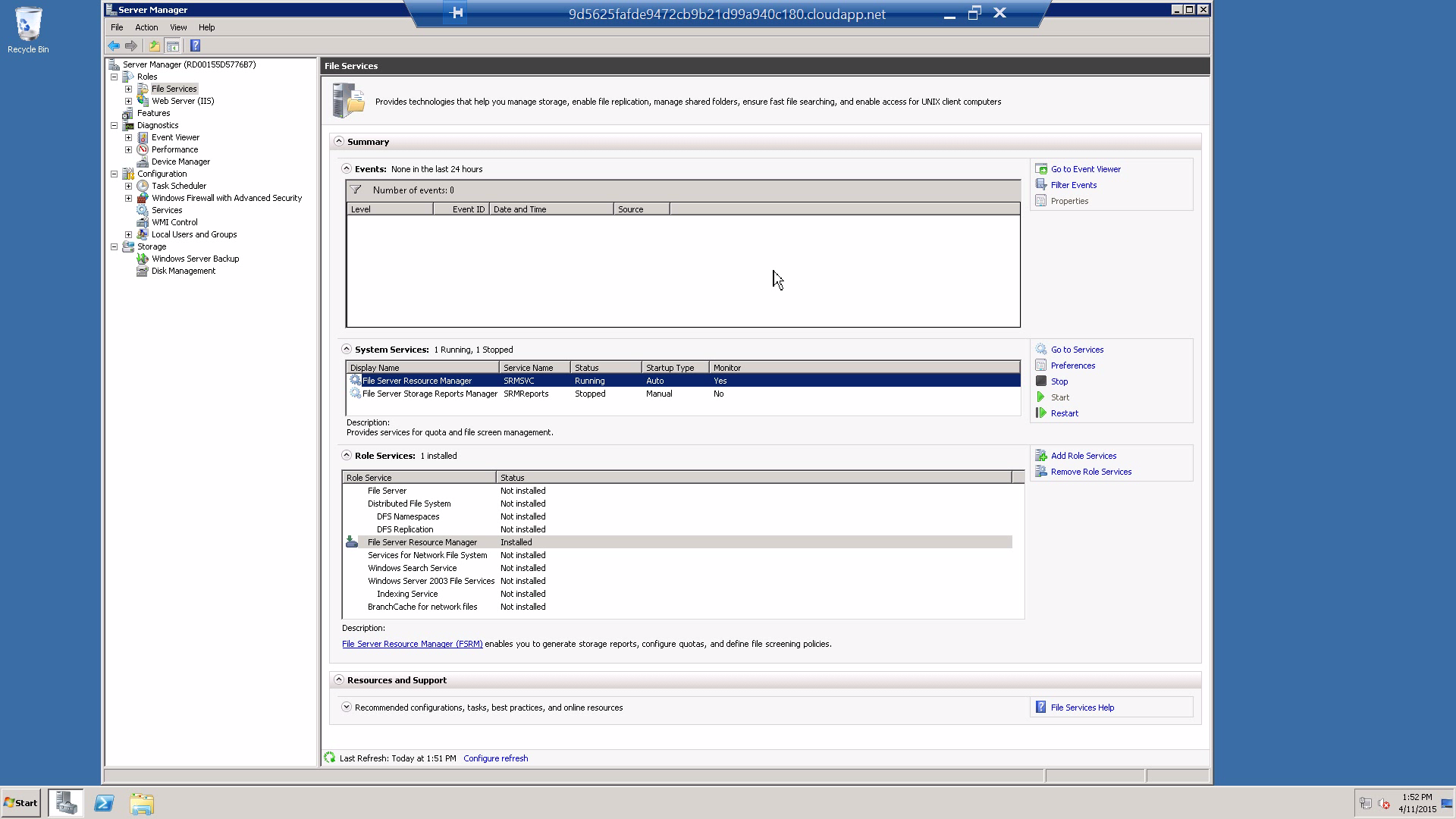The image size is (1456, 819).
Task: Select the Windows Search Service role row
Action: [678, 568]
